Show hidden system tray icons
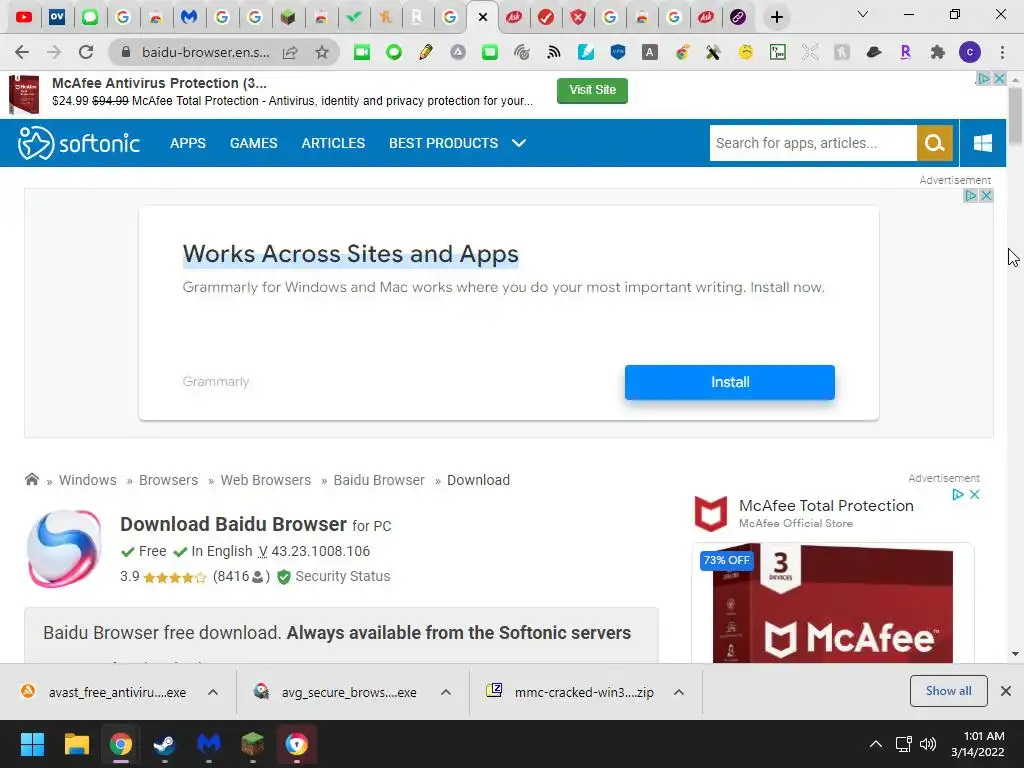The height and width of the screenshot is (768, 1024). [x=876, y=744]
